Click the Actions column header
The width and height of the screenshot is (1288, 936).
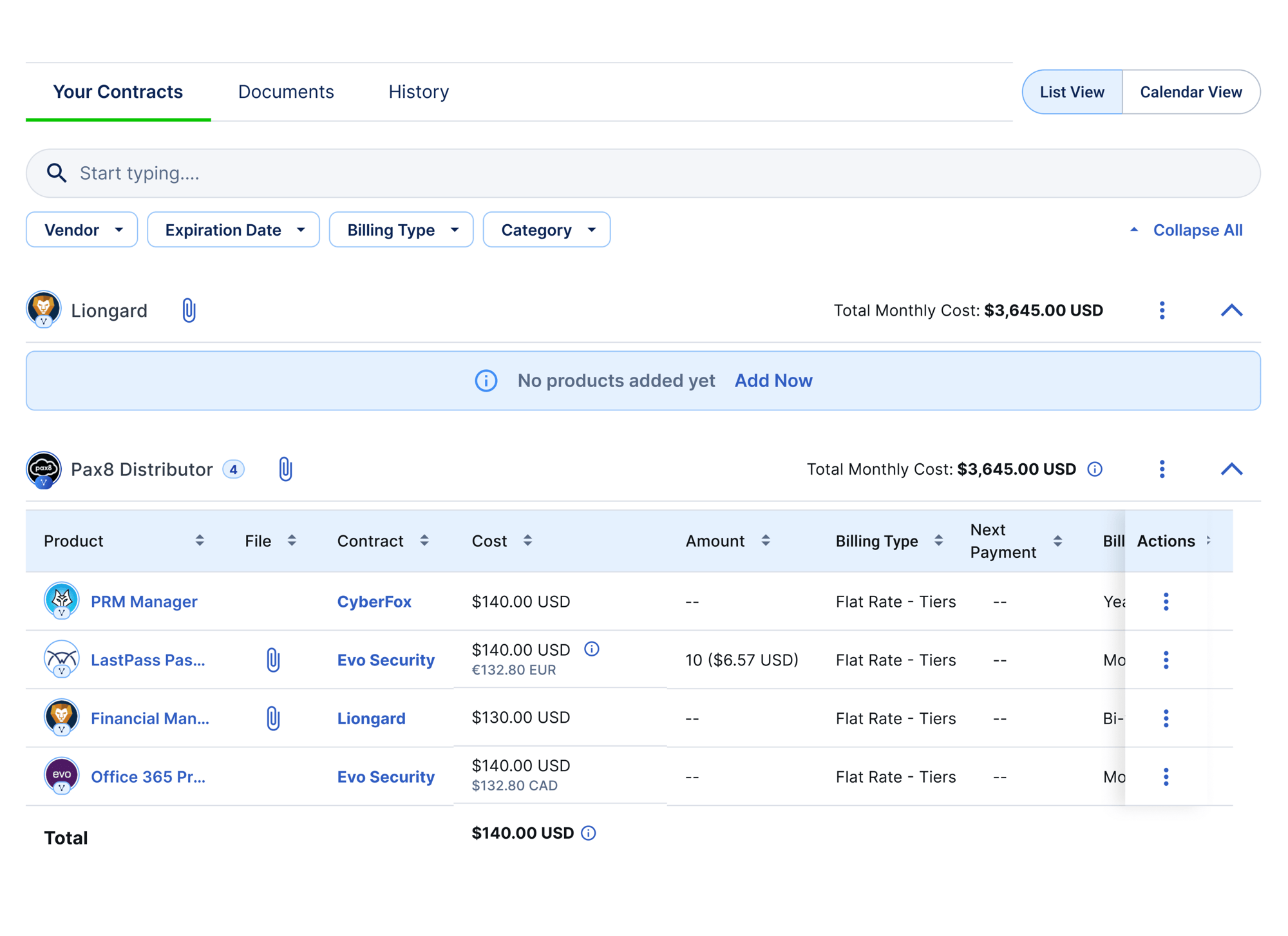tap(1166, 541)
